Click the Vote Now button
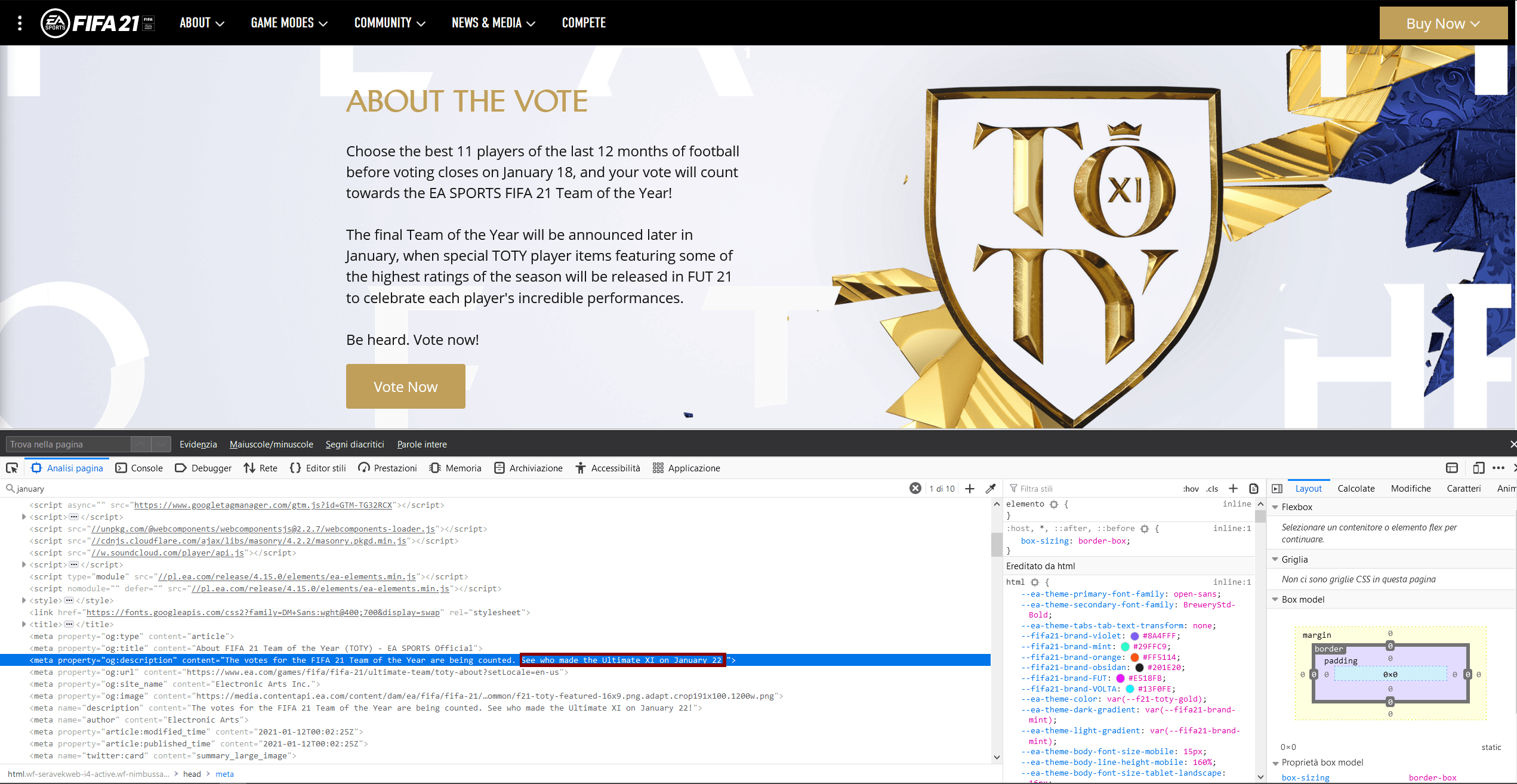Screen dimensions: 1517x784 (x=406, y=387)
